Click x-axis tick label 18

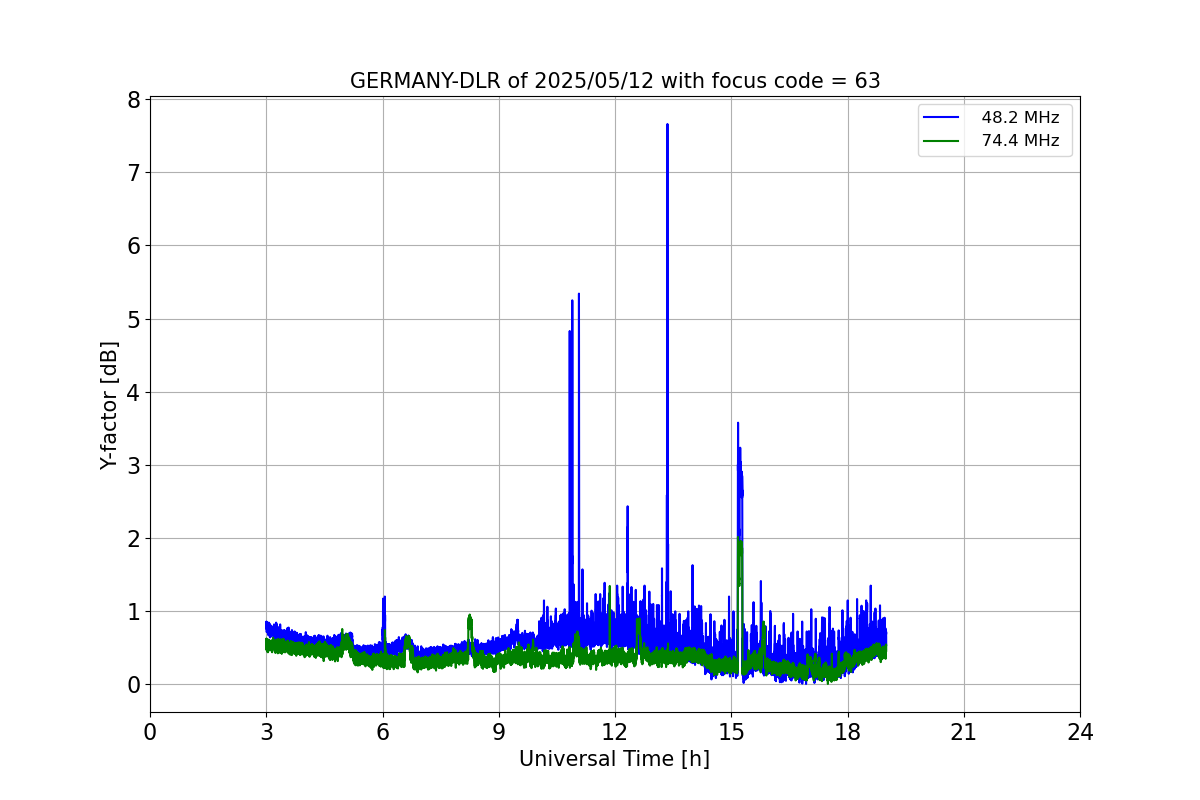point(848,732)
